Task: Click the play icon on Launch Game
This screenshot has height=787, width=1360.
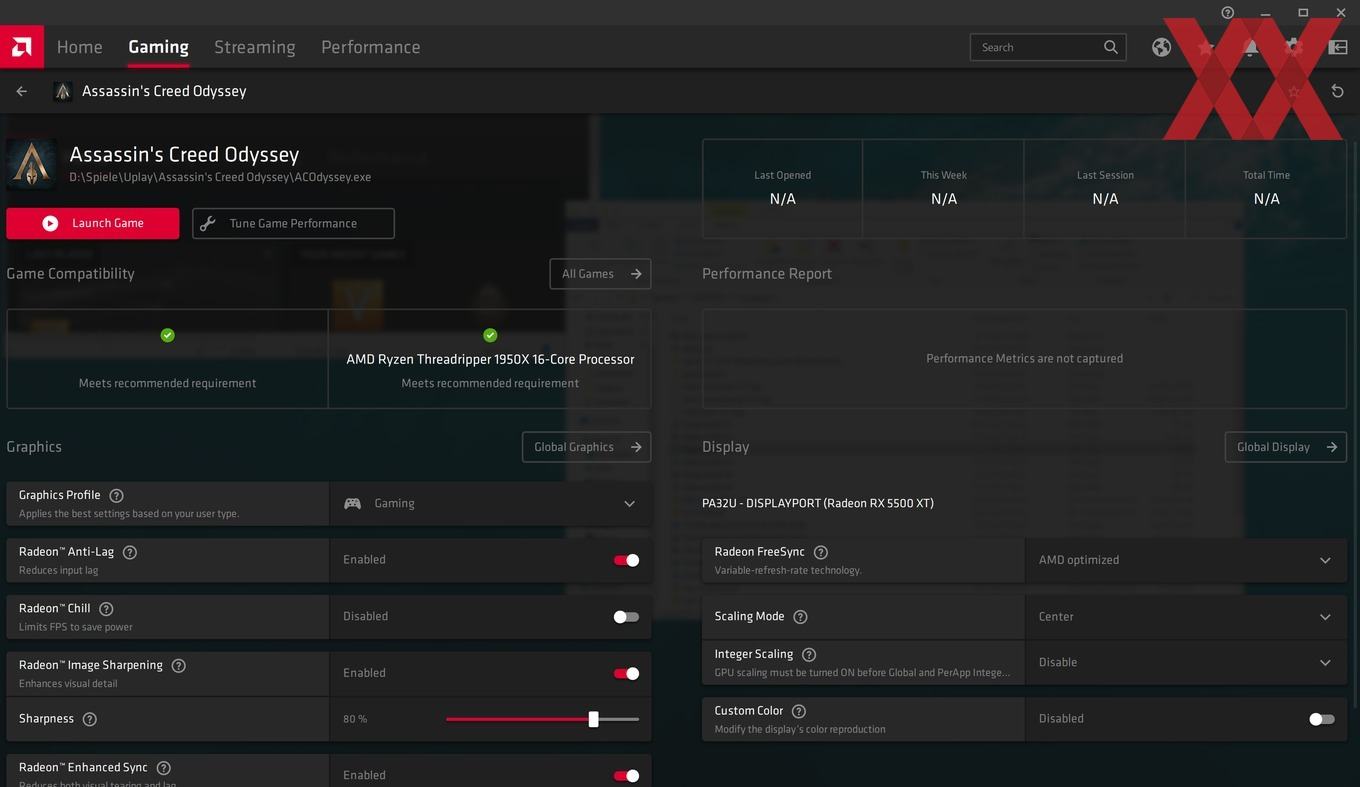Action: [50, 223]
